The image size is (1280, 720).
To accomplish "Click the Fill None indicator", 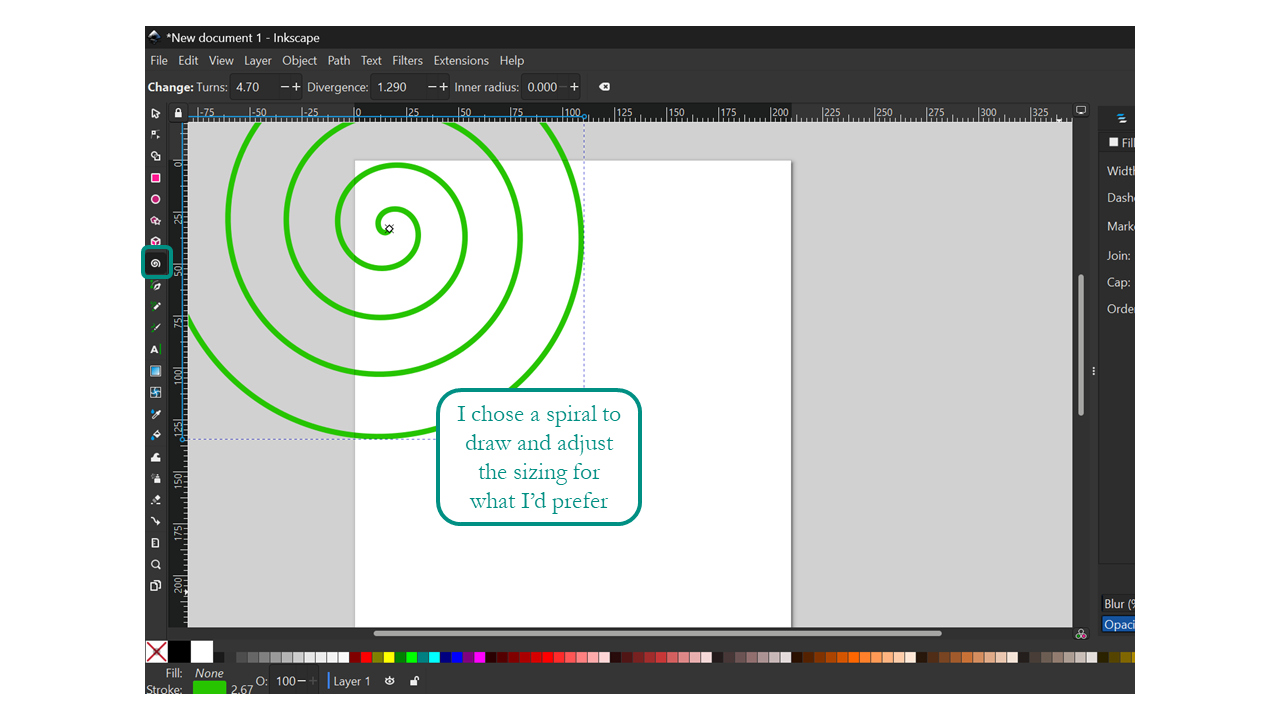I will tap(209, 673).
